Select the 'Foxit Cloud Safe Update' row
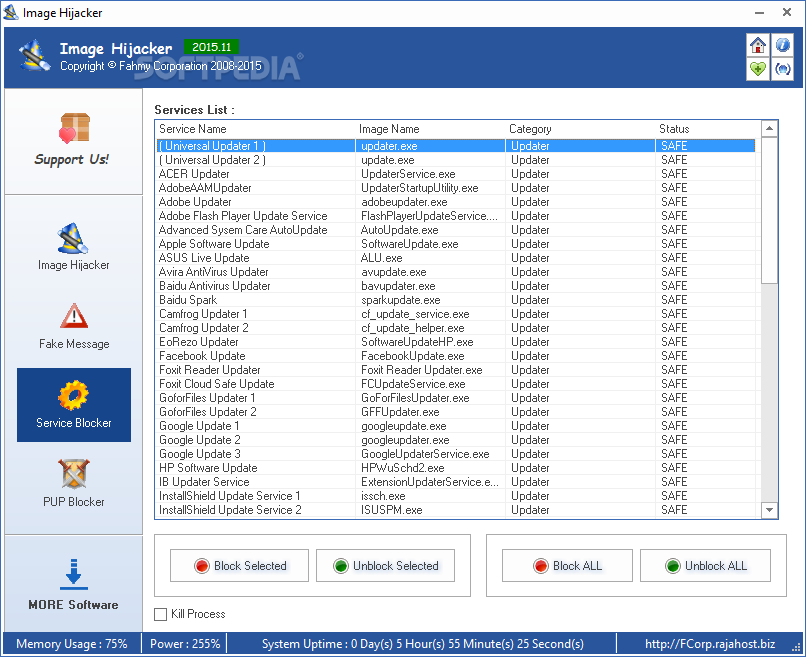The image size is (806, 657). pyautogui.click(x=456, y=384)
